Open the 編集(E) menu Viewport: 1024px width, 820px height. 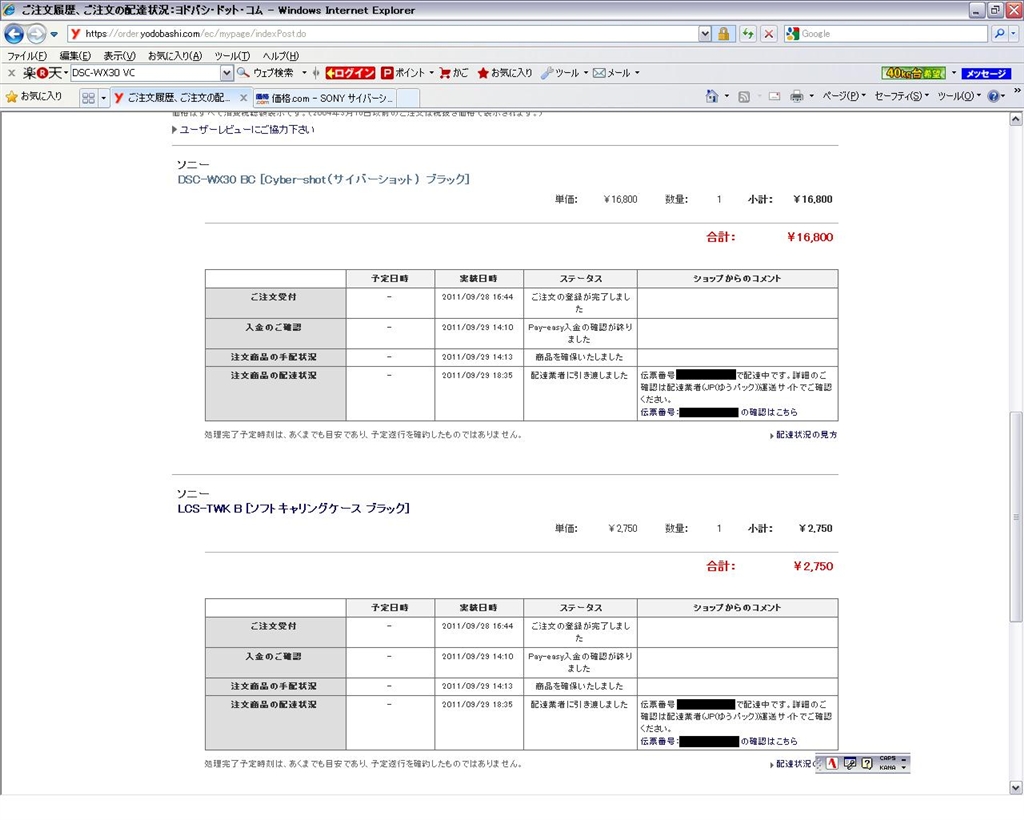[x=75, y=55]
